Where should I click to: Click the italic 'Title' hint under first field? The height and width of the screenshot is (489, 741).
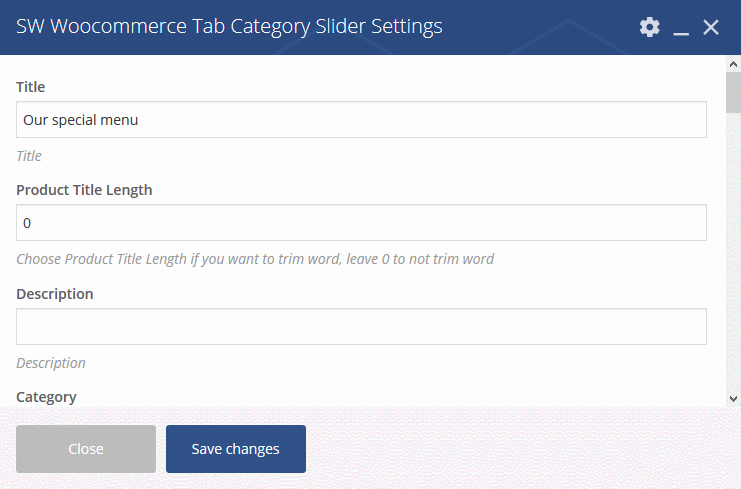pos(29,155)
